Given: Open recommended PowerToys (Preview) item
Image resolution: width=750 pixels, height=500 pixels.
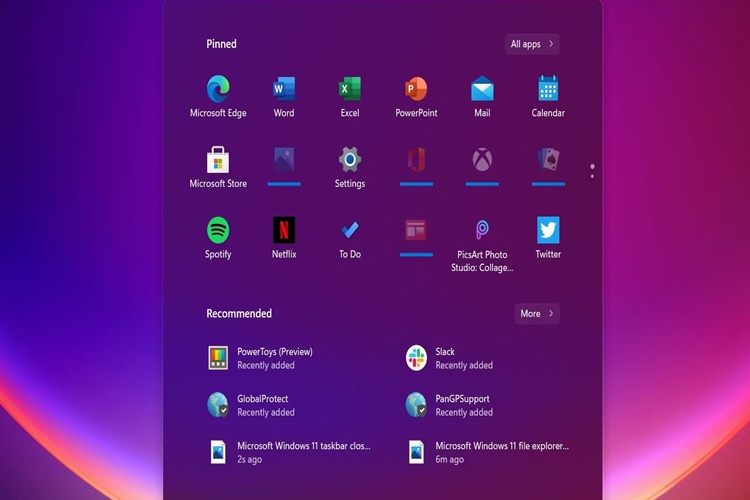Looking at the screenshot, I should pos(261,358).
